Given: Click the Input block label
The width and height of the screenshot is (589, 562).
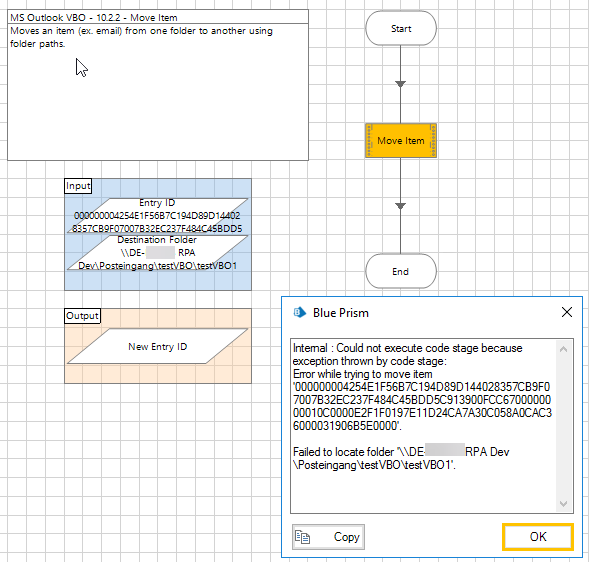Looking at the screenshot, I should (78, 186).
